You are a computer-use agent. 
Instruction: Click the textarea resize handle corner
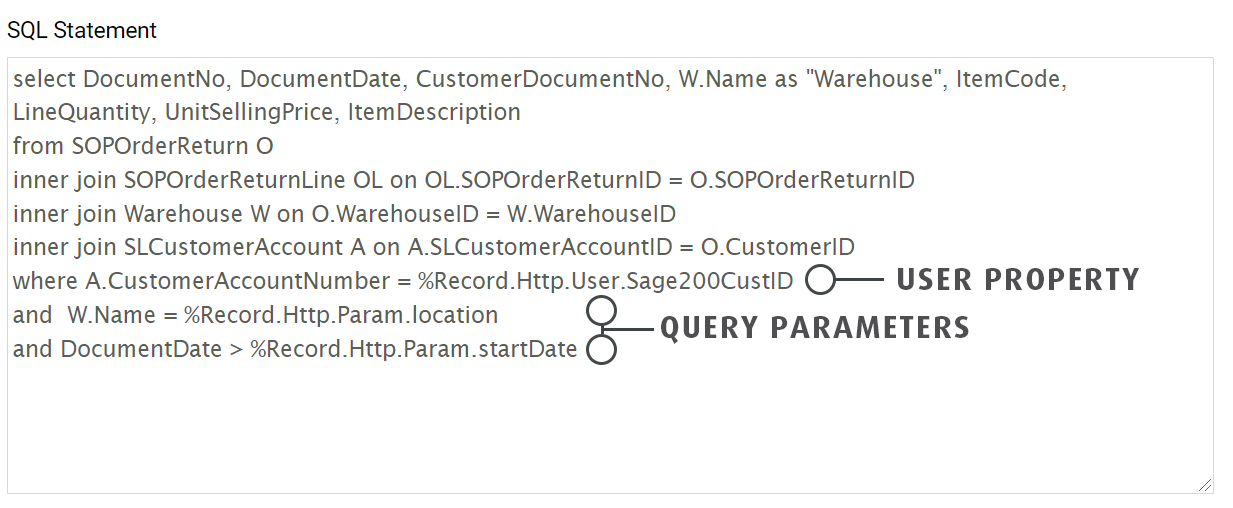click(1204, 484)
